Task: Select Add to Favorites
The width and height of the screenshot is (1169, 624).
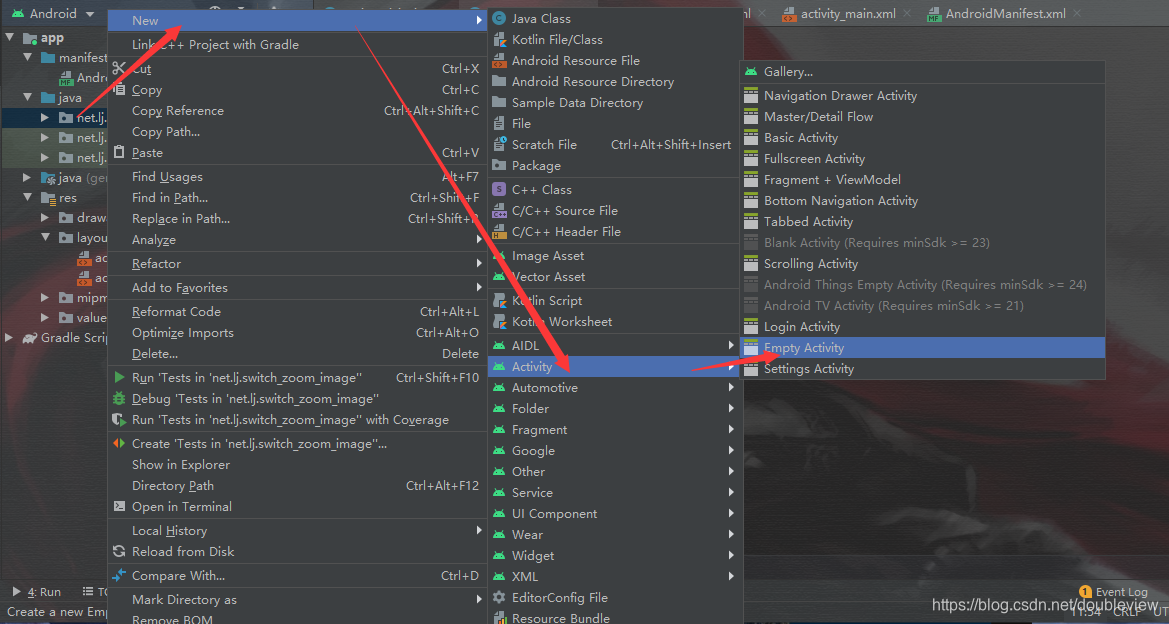Action: click(x=297, y=288)
